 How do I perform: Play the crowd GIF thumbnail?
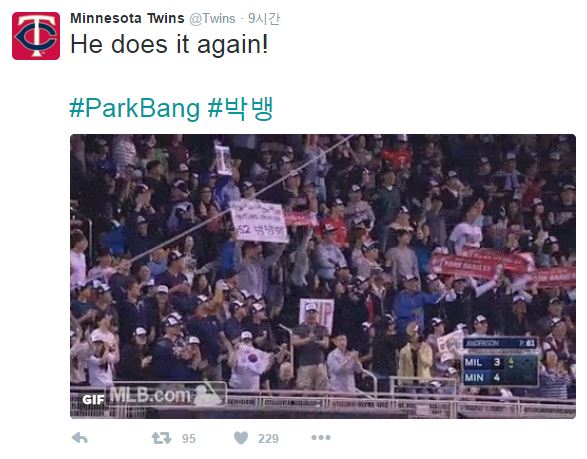pyautogui.click(x=323, y=276)
